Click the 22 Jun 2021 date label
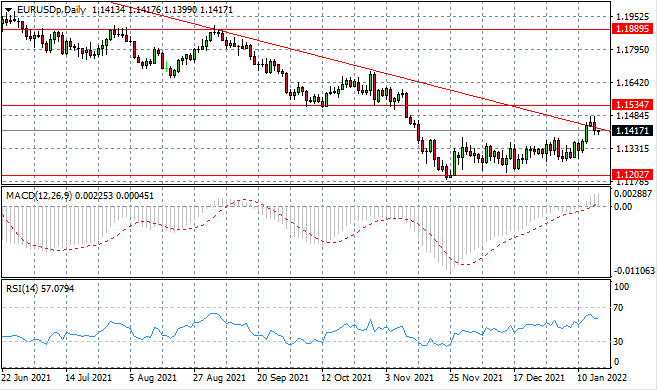The width and height of the screenshot is (658, 390). [x=26, y=378]
